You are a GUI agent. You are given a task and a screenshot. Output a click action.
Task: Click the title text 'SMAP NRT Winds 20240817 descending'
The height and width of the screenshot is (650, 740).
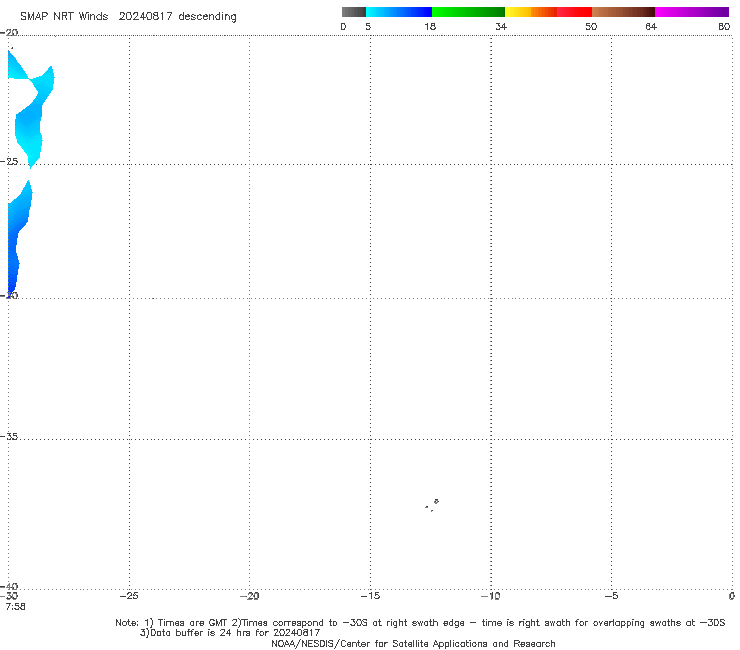(128, 17)
